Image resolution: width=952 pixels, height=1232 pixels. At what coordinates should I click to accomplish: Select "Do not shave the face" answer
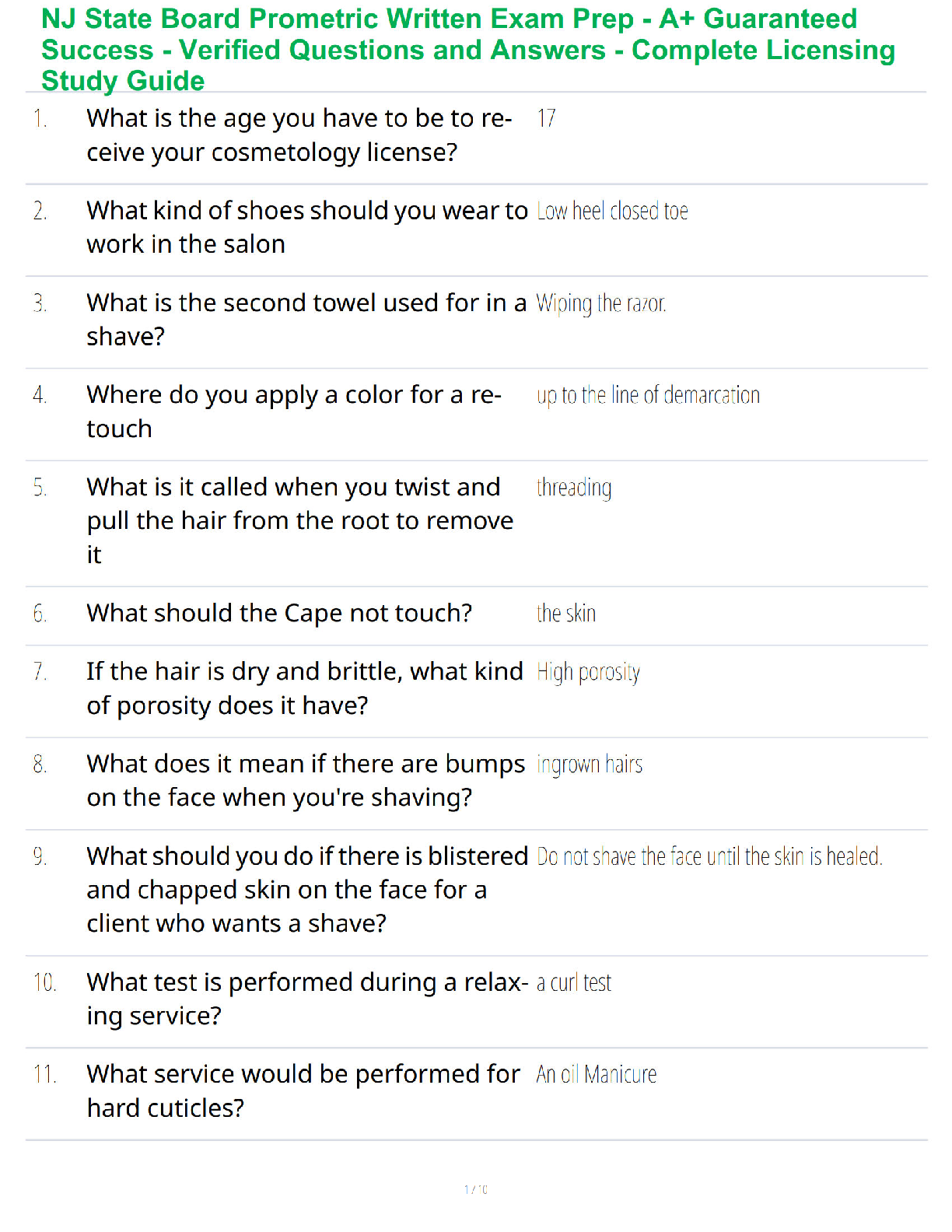coord(709,857)
